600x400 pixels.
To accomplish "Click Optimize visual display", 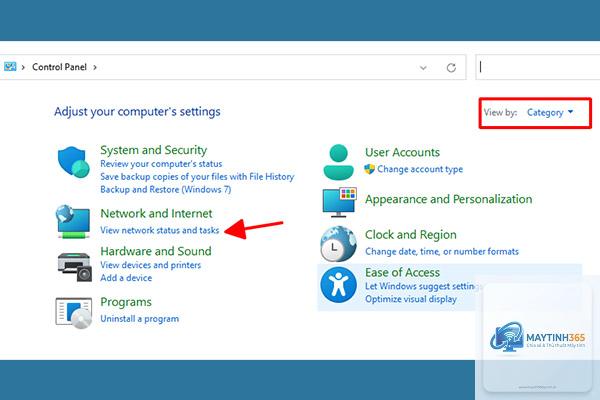I will coord(411,299).
